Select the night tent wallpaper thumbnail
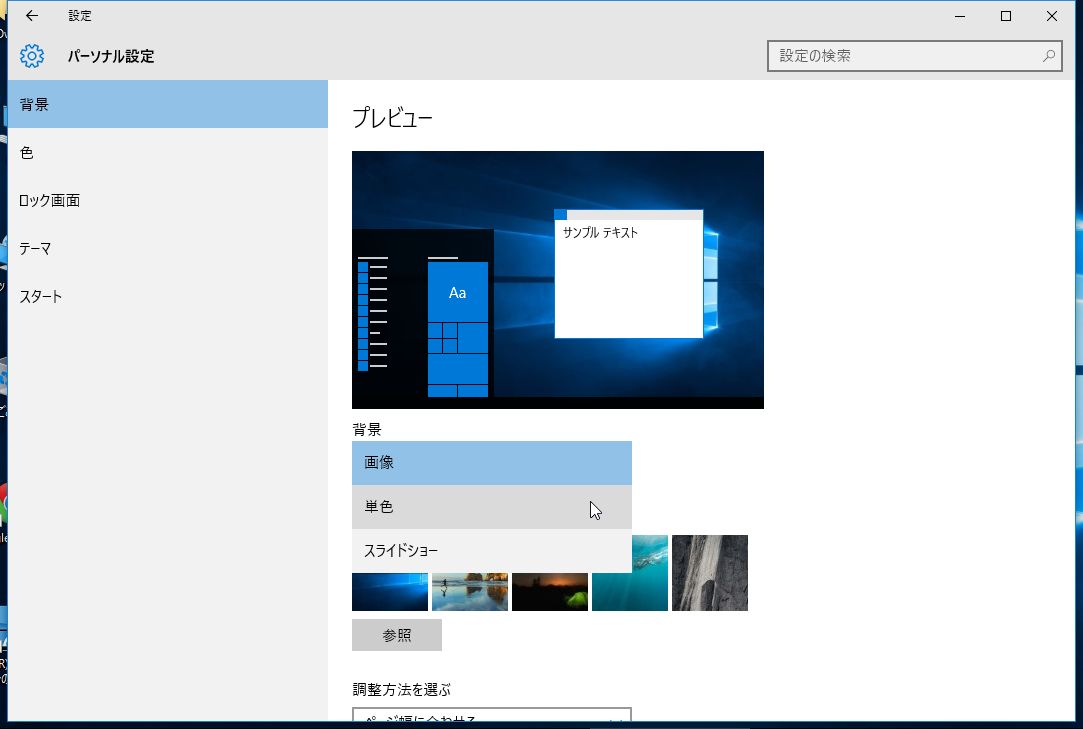Screen dimensions: 1083x729 point(550,592)
